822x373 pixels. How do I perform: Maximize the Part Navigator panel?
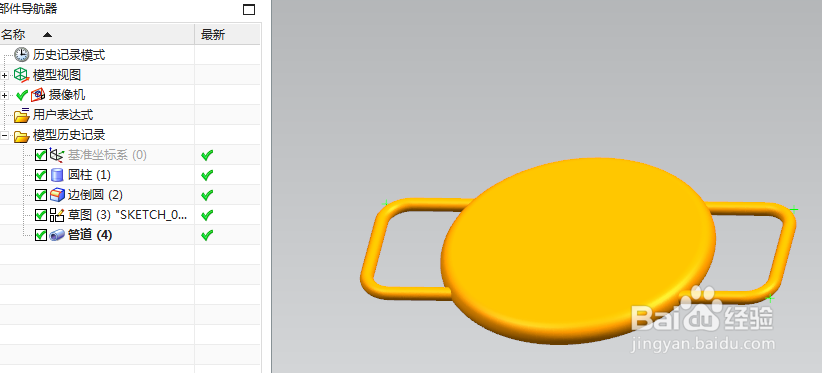pos(250,9)
